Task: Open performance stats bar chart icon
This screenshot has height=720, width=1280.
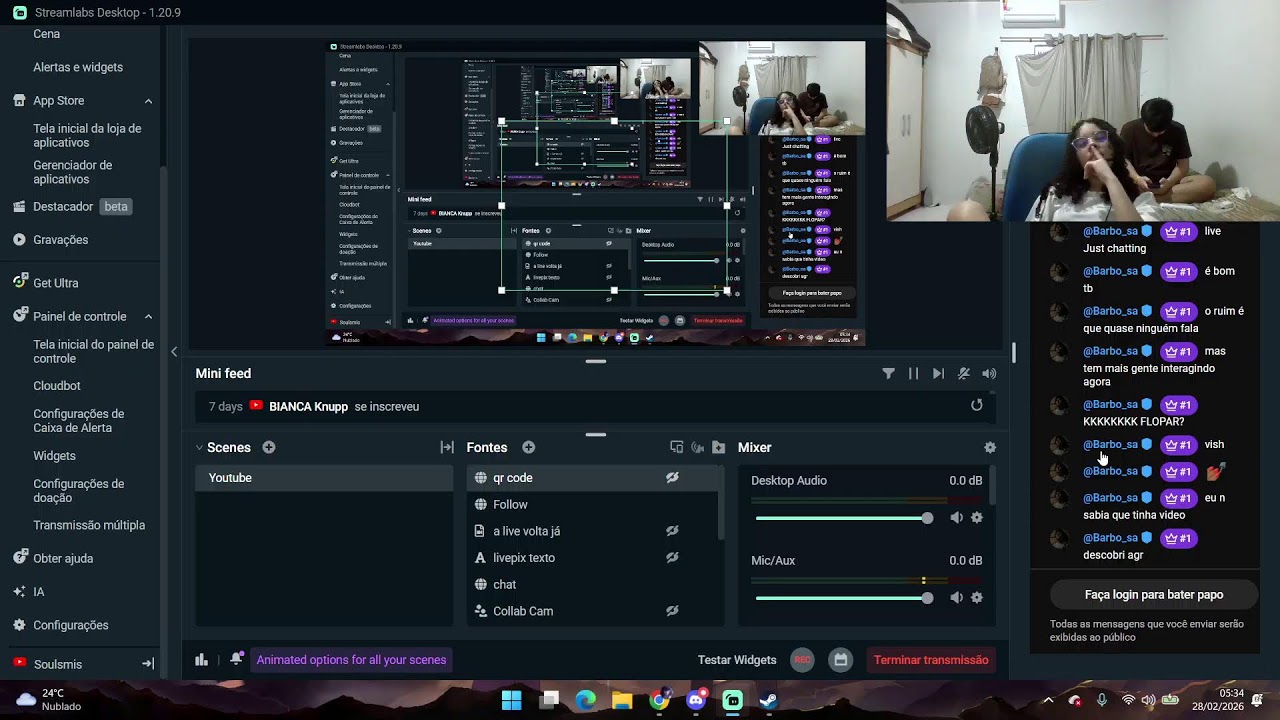Action: point(201,660)
